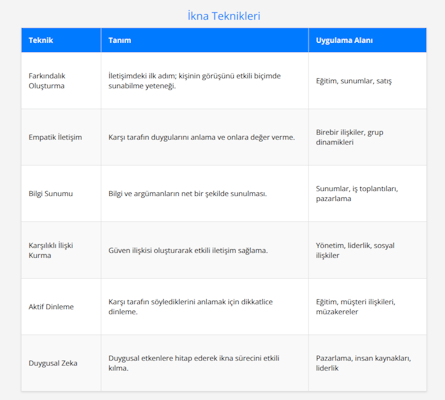Click the İkna Teknikleri title
Image resolution: width=445 pixels, height=400 pixels.
click(224, 16)
